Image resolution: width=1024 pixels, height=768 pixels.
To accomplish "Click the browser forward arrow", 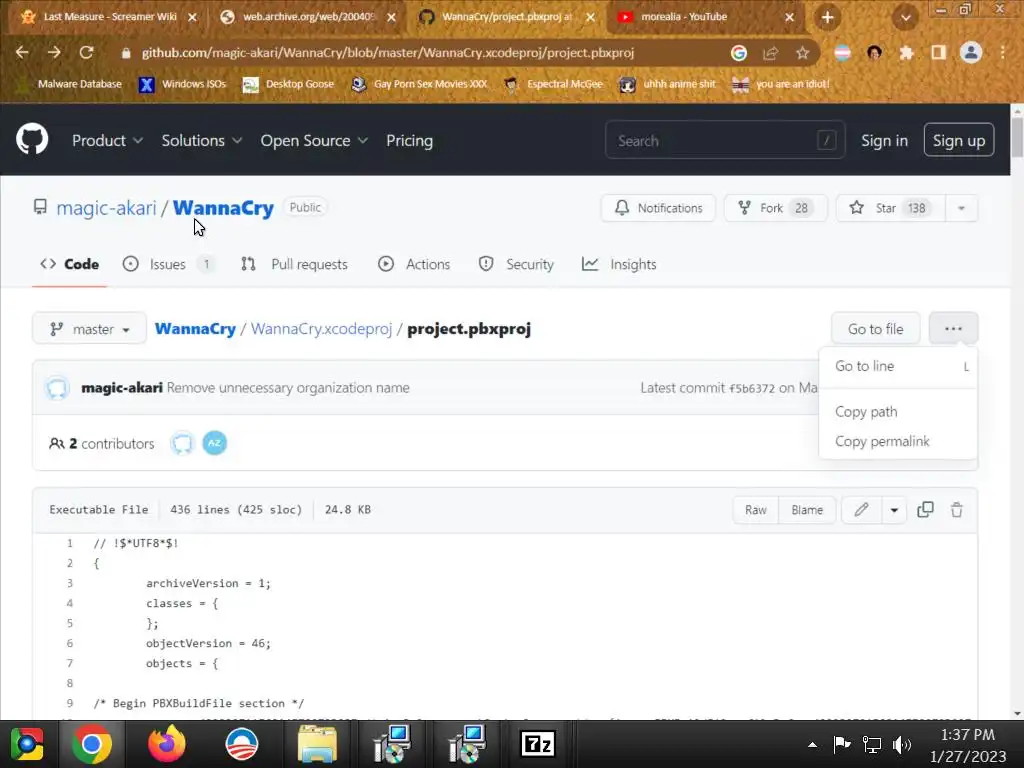I will [x=54, y=53].
